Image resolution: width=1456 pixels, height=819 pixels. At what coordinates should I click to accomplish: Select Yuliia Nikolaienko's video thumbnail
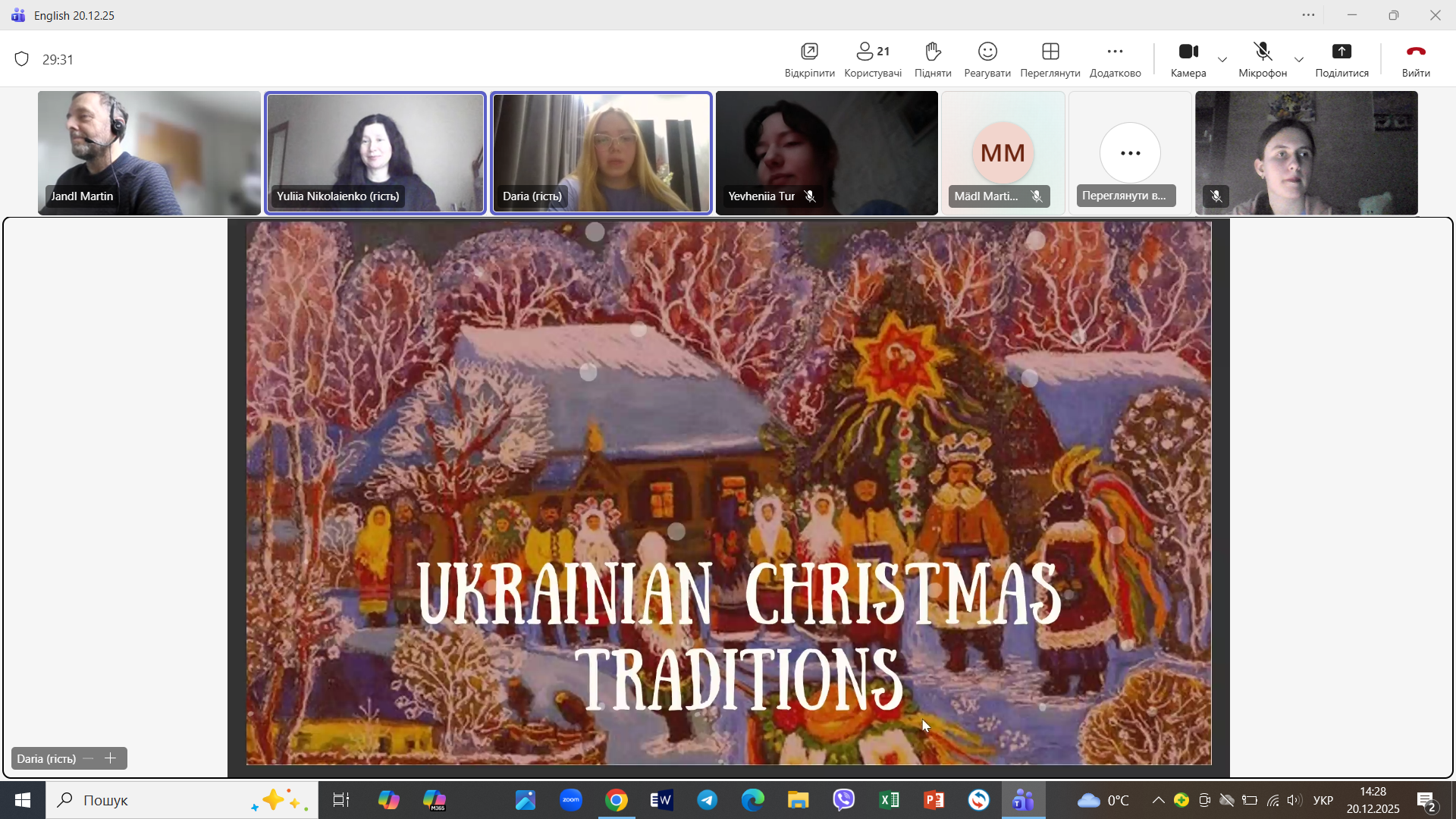pos(375,152)
